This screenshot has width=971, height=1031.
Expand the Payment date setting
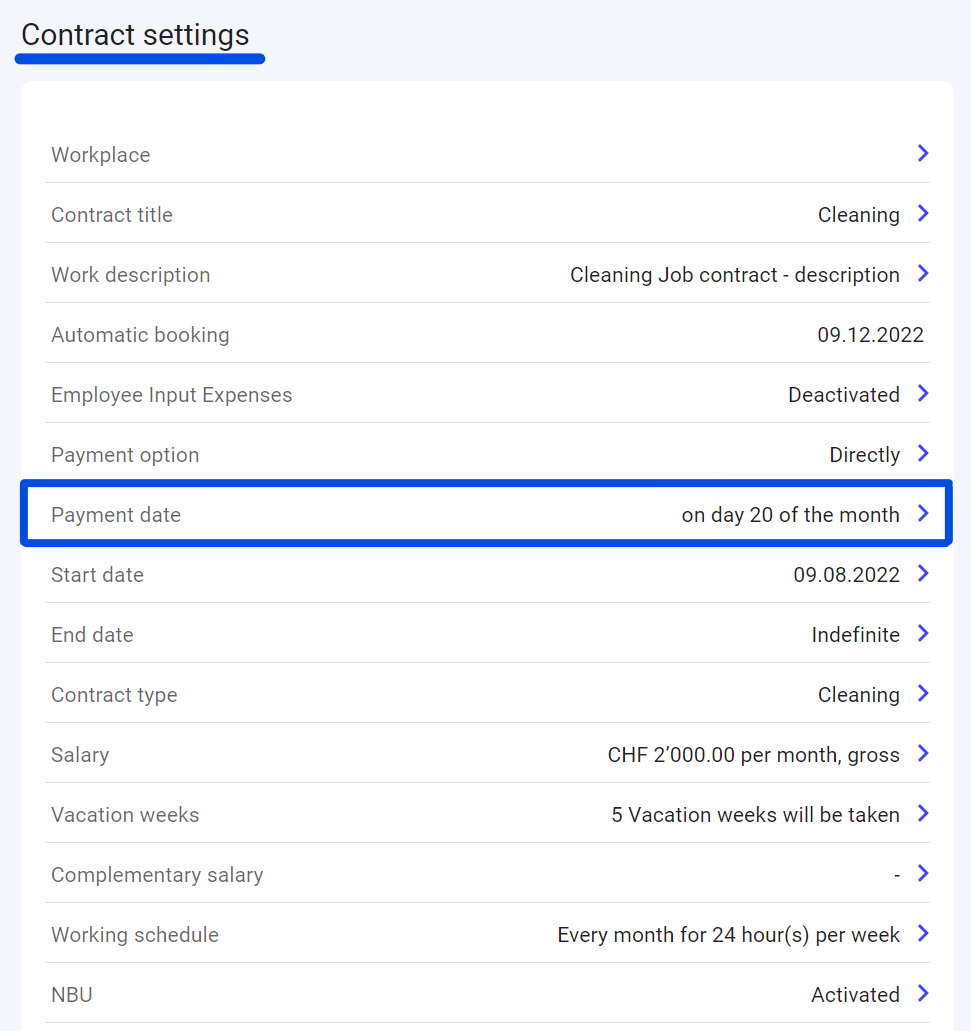click(x=923, y=513)
